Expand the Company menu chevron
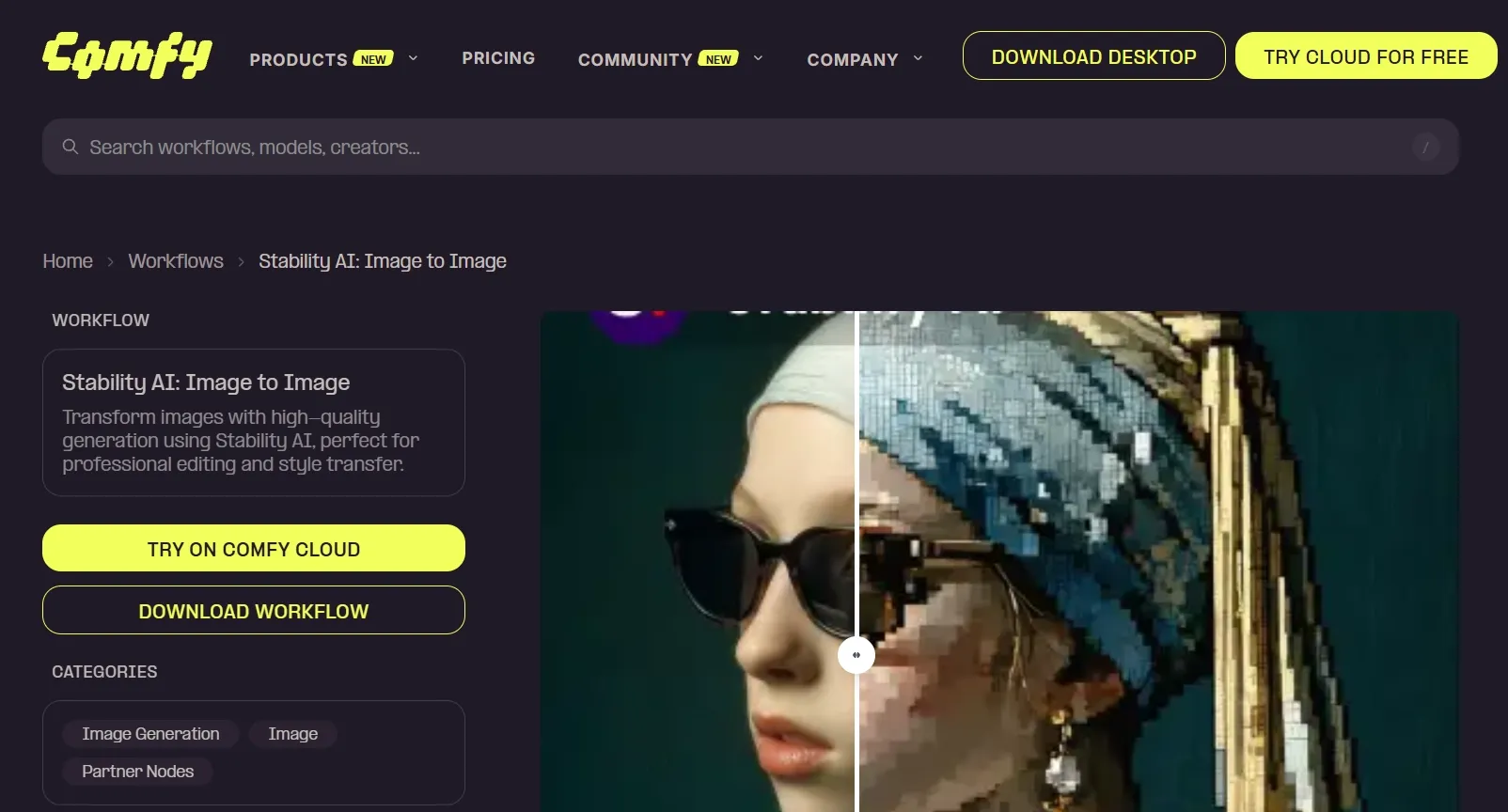Image resolution: width=1508 pixels, height=812 pixels. [x=918, y=58]
